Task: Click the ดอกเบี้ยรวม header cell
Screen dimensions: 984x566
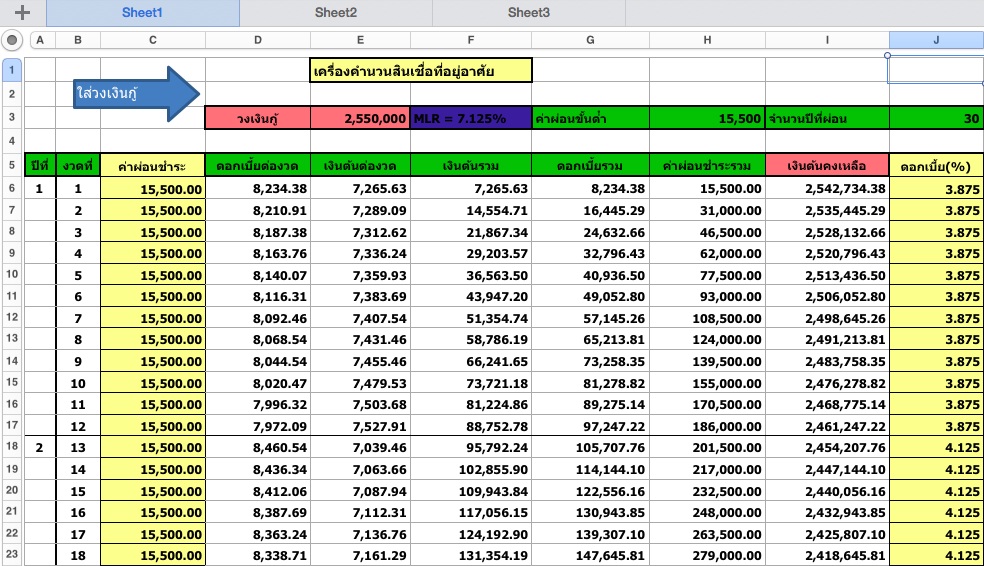Action: [591, 166]
